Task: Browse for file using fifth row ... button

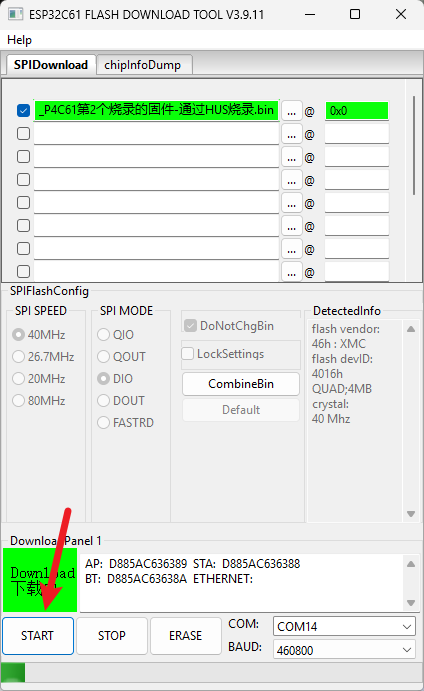Action: coord(291,204)
